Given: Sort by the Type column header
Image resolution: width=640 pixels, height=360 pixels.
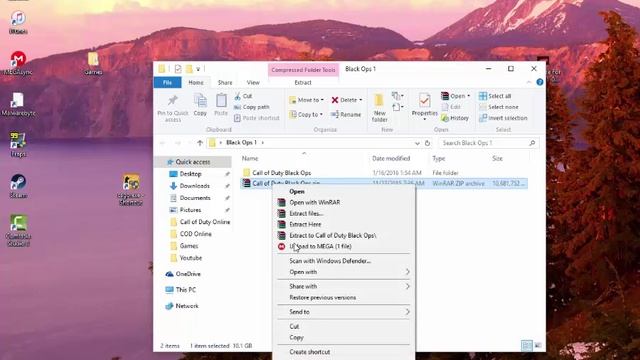Looking at the screenshot, I should (x=439, y=158).
